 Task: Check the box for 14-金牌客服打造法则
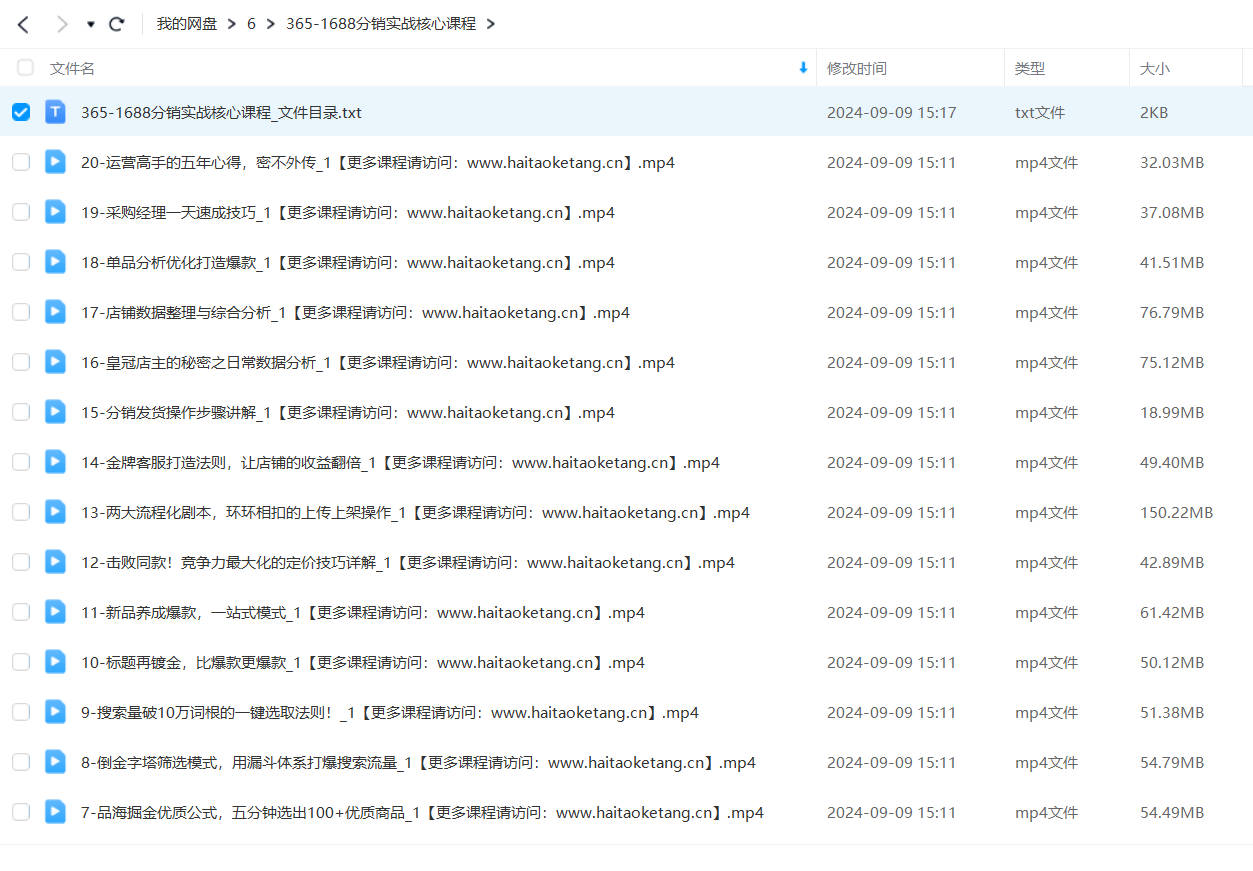click(21, 462)
